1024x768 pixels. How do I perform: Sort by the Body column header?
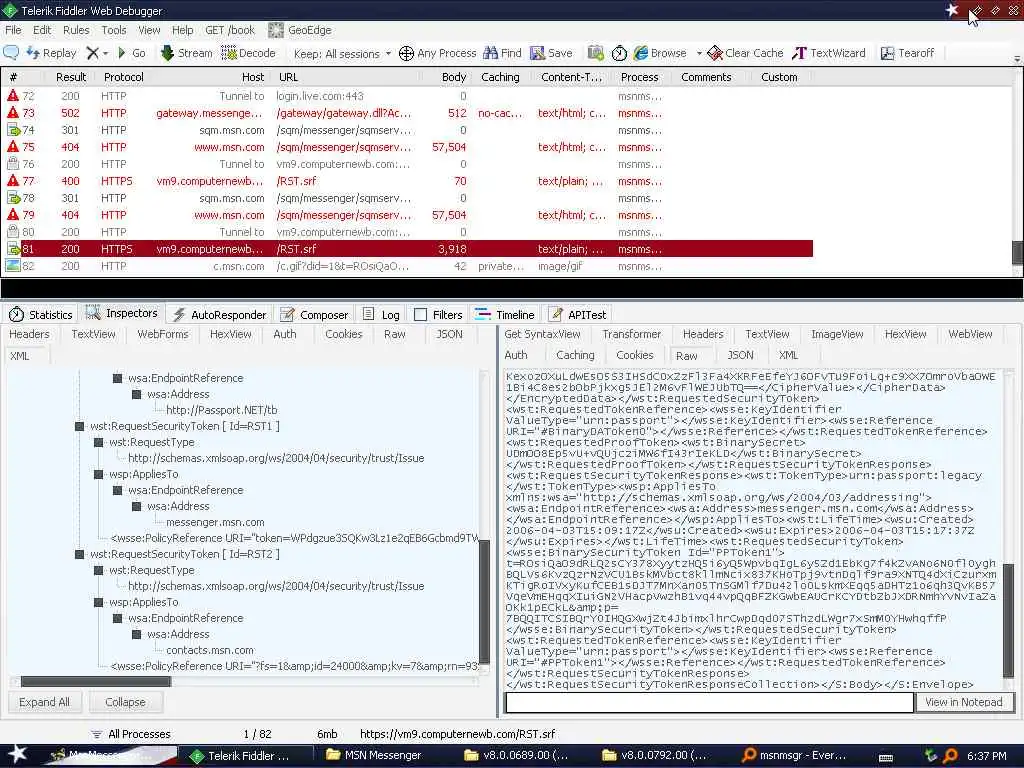click(x=453, y=77)
